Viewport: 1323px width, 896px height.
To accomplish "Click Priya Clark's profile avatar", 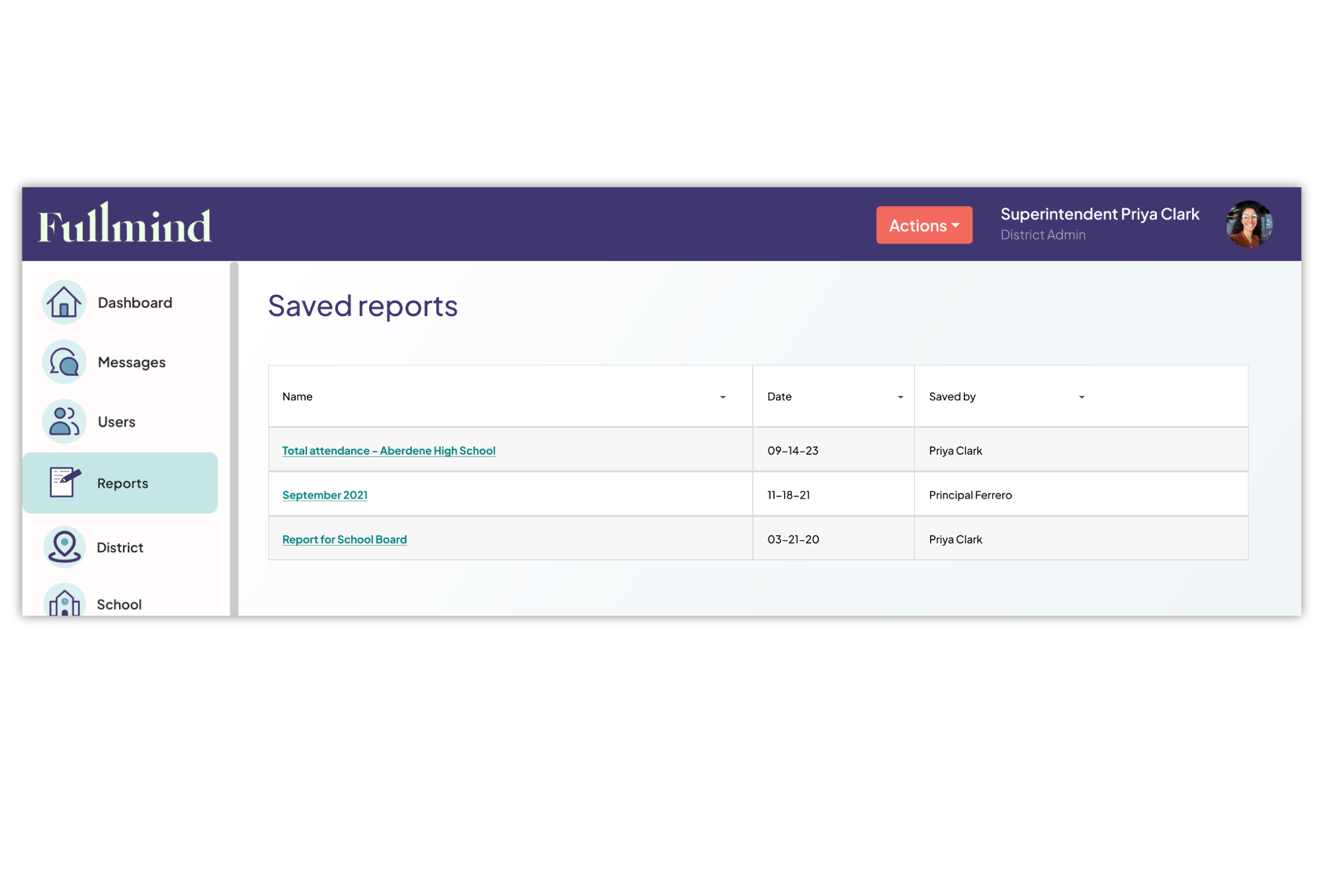I will [1248, 224].
